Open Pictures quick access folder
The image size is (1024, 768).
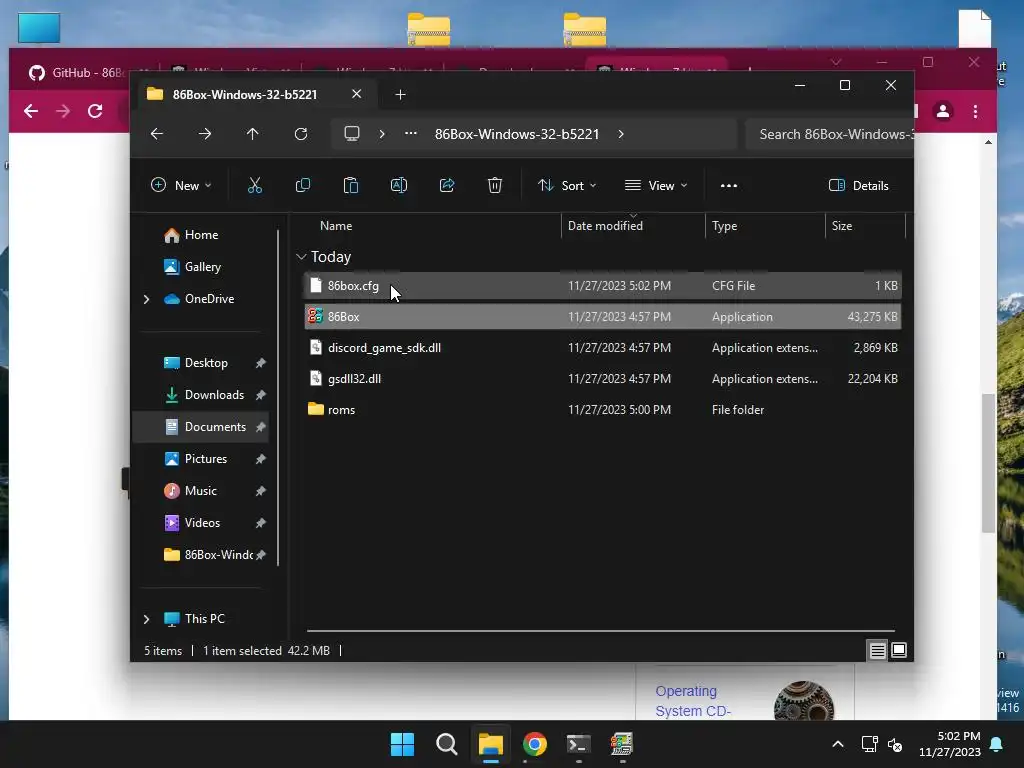click(206, 459)
